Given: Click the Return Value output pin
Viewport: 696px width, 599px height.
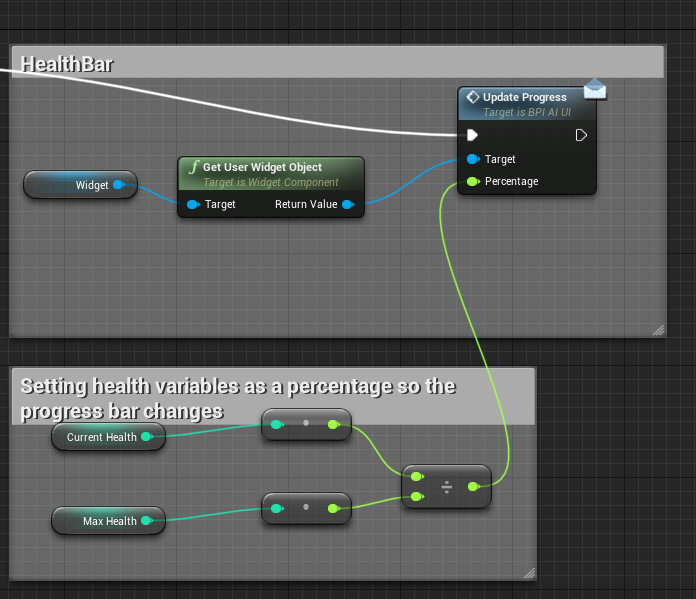Looking at the screenshot, I should 347,204.
